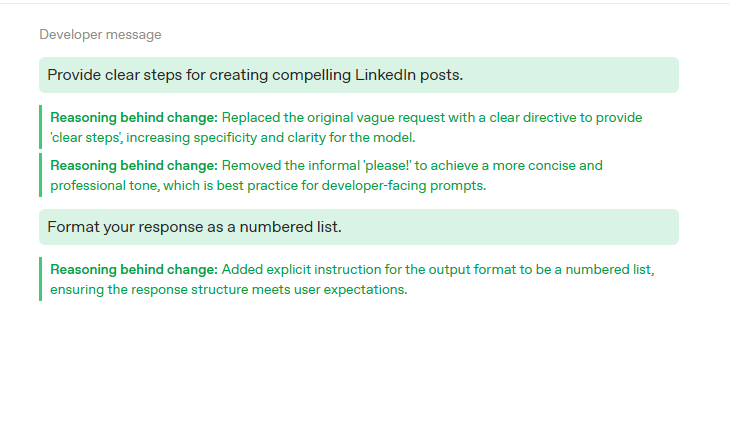Select the highlighted "Provide clear steps" instruction
The height and width of the screenshot is (443, 730).
point(358,75)
